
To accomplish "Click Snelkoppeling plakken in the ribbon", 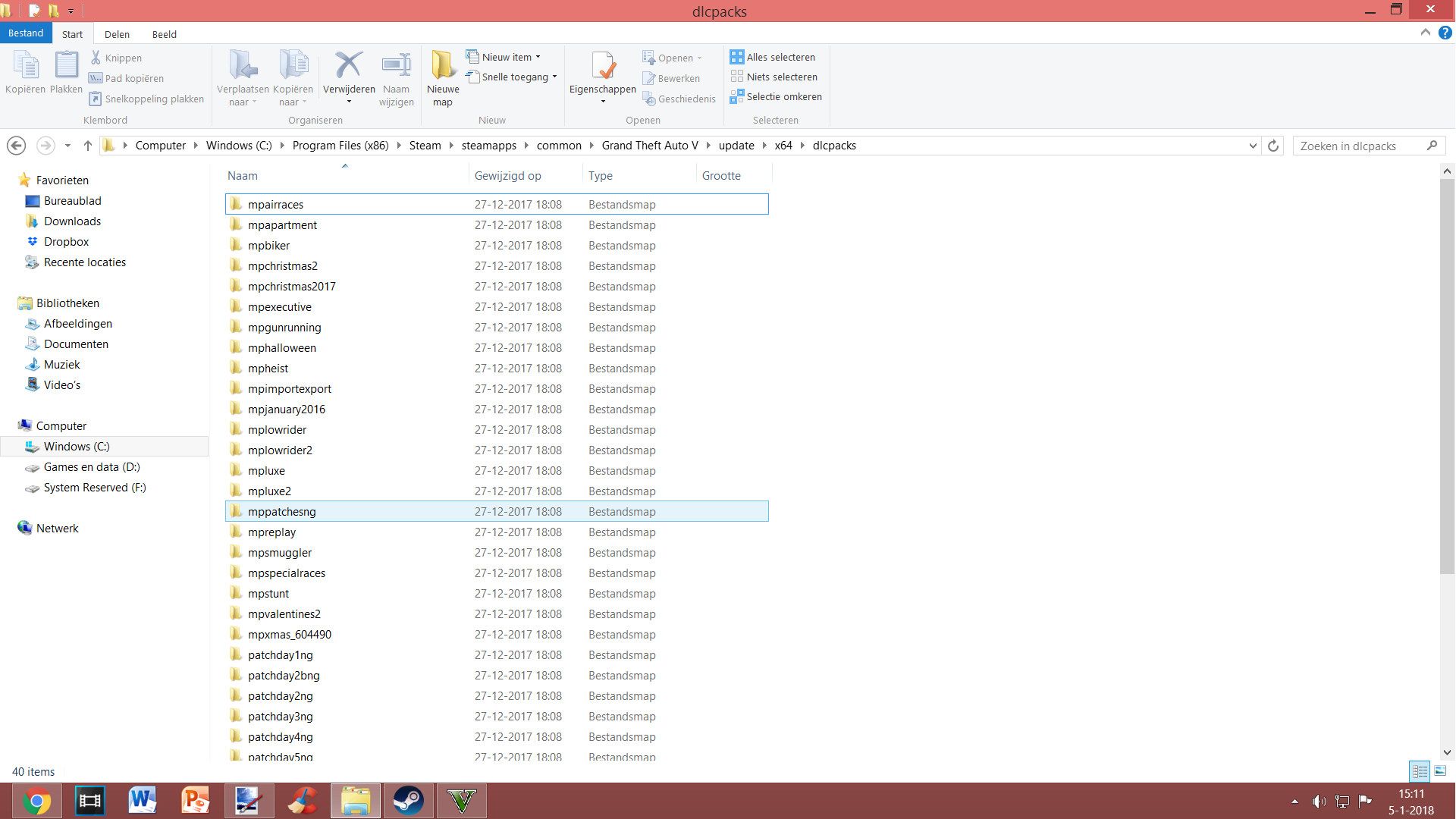I will click(147, 99).
